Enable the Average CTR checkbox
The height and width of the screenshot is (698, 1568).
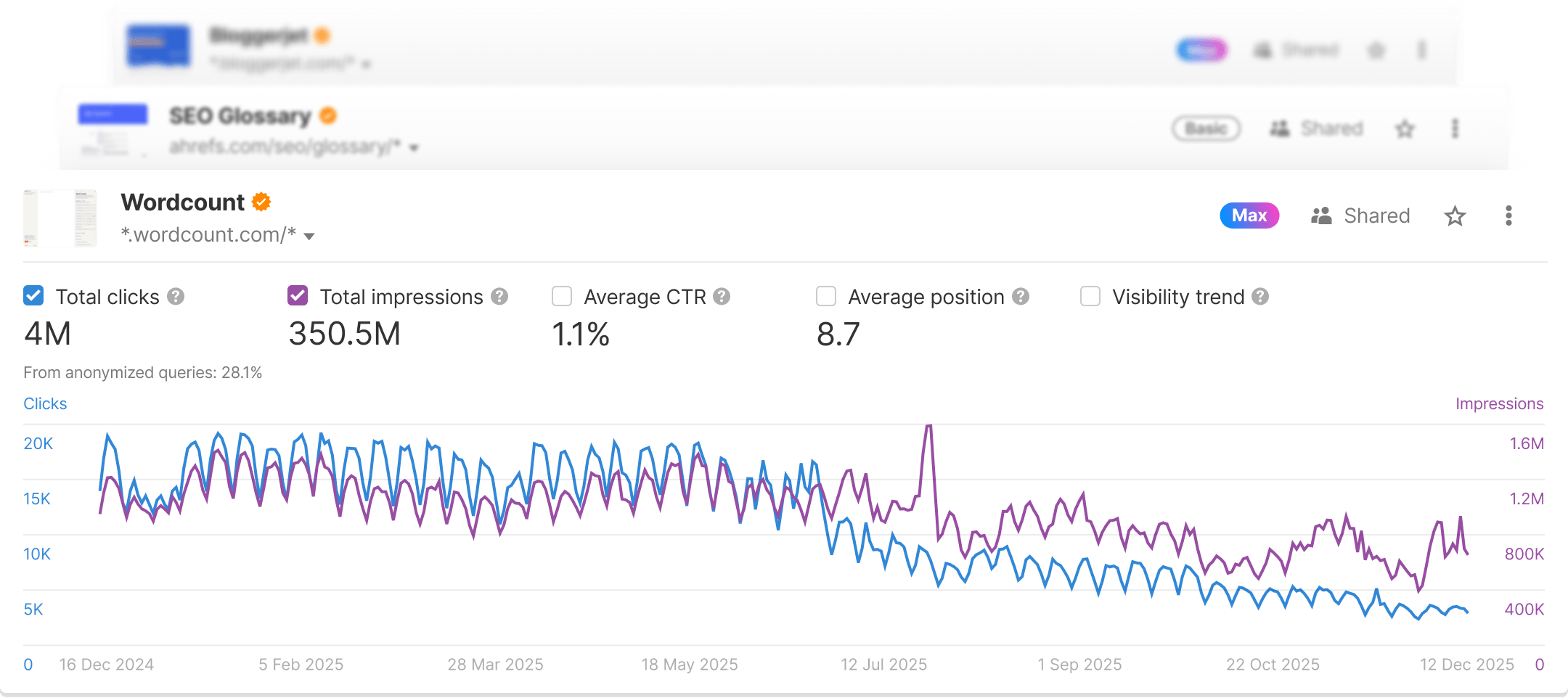(x=562, y=296)
